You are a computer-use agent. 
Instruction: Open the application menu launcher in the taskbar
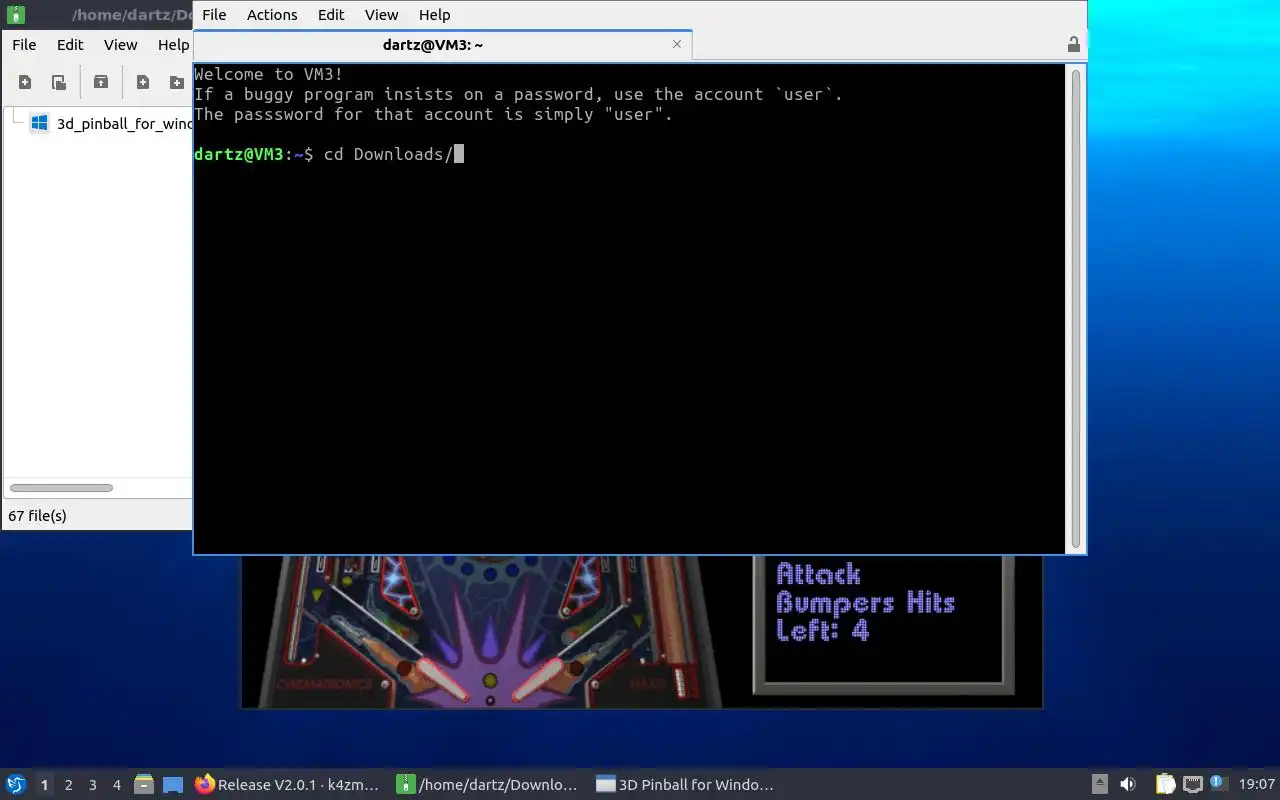pos(16,785)
